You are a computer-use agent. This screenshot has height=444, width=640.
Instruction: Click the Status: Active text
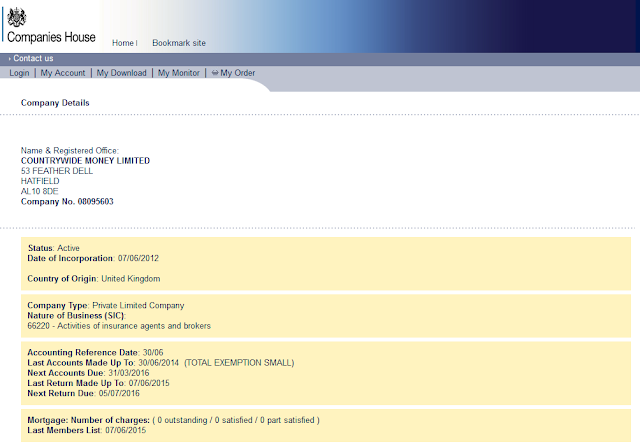pyautogui.click(x=54, y=248)
